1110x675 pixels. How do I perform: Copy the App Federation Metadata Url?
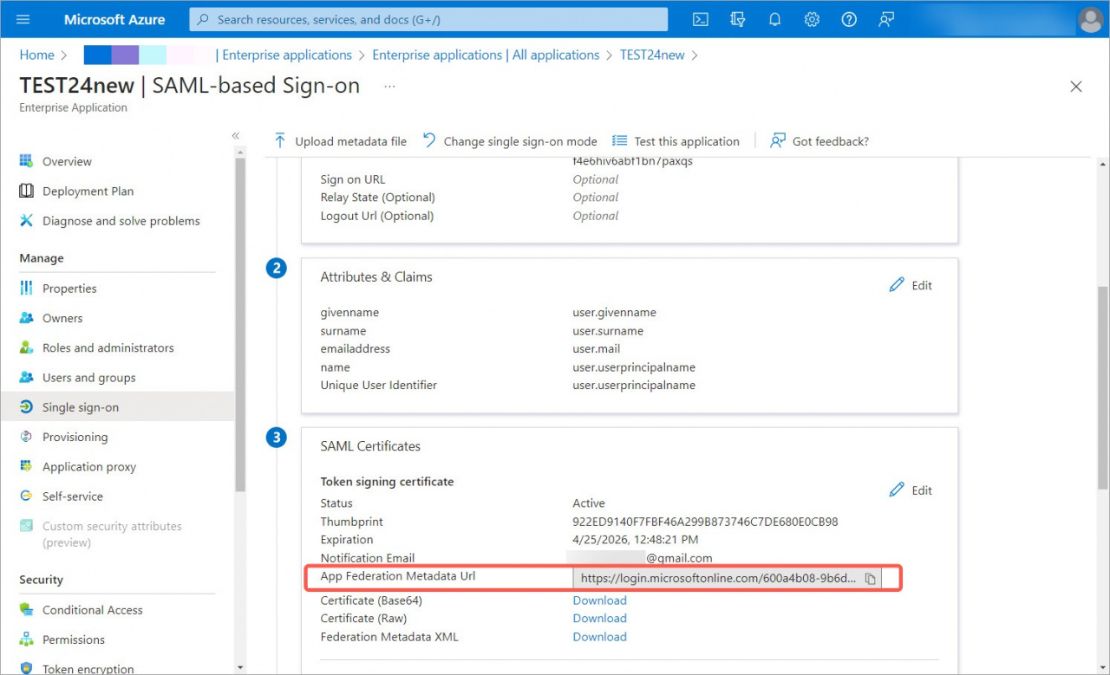870,579
